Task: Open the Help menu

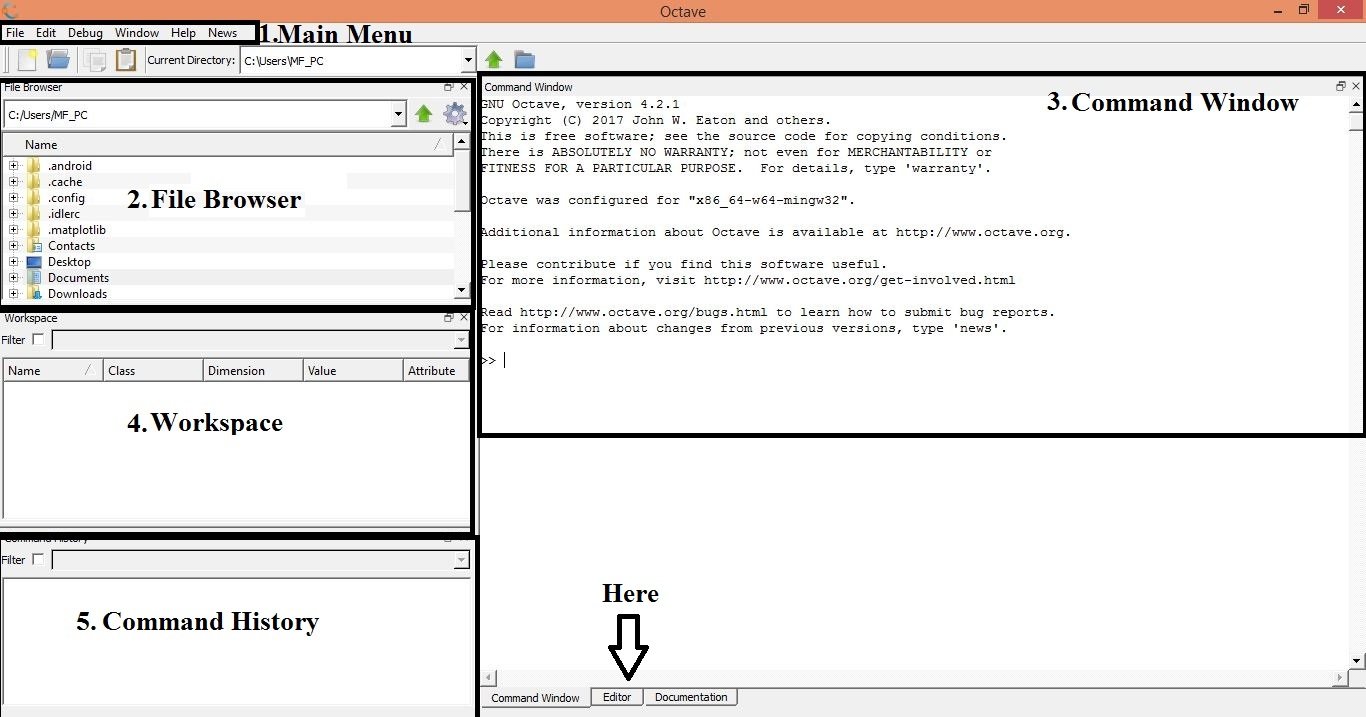Action: pyautogui.click(x=183, y=33)
